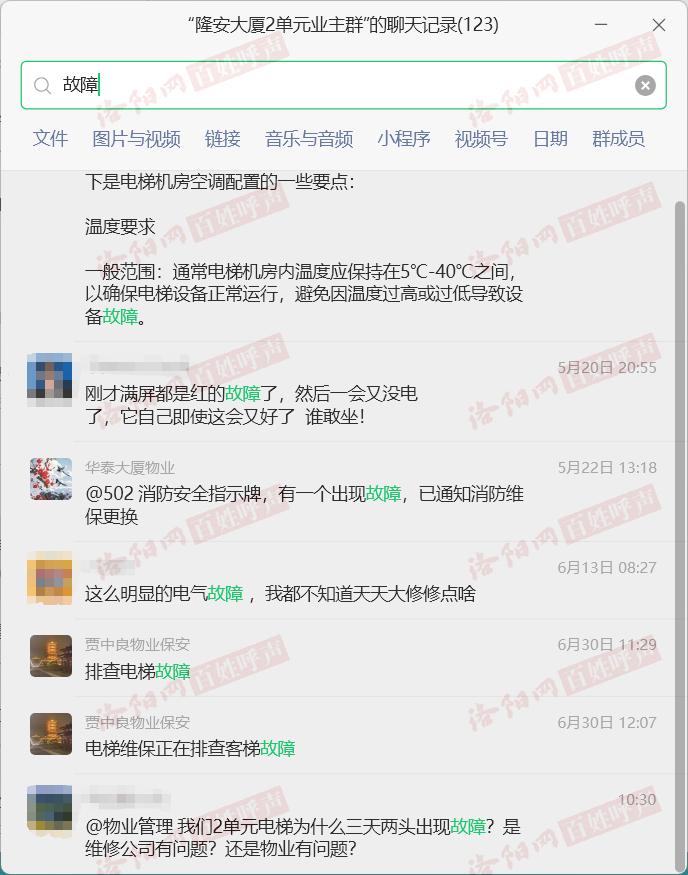Open avatar of 华泰大厦物业 sender
688x875 pixels.
click(50, 479)
